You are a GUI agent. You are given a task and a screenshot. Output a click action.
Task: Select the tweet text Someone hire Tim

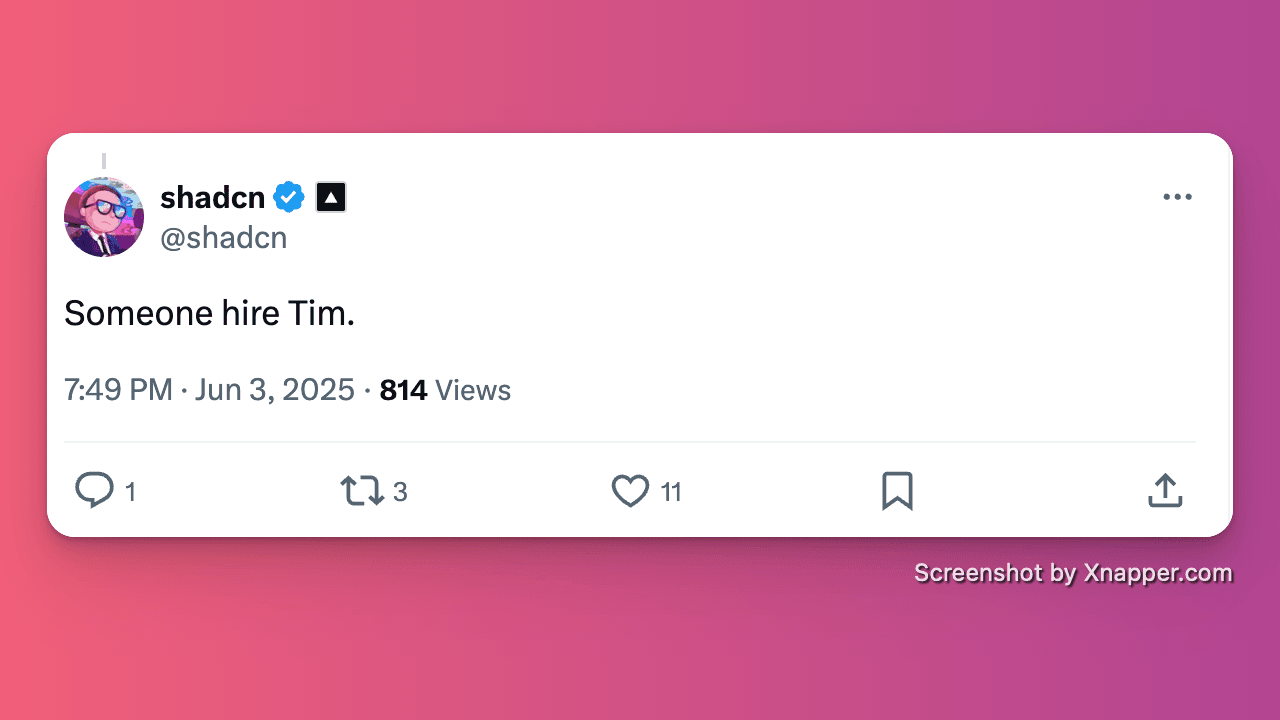pos(209,313)
